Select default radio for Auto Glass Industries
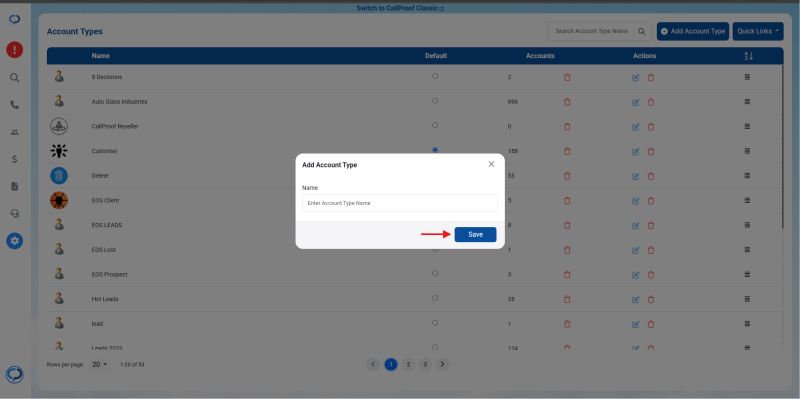Viewport: 800px width, 399px height. click(435, 101)
